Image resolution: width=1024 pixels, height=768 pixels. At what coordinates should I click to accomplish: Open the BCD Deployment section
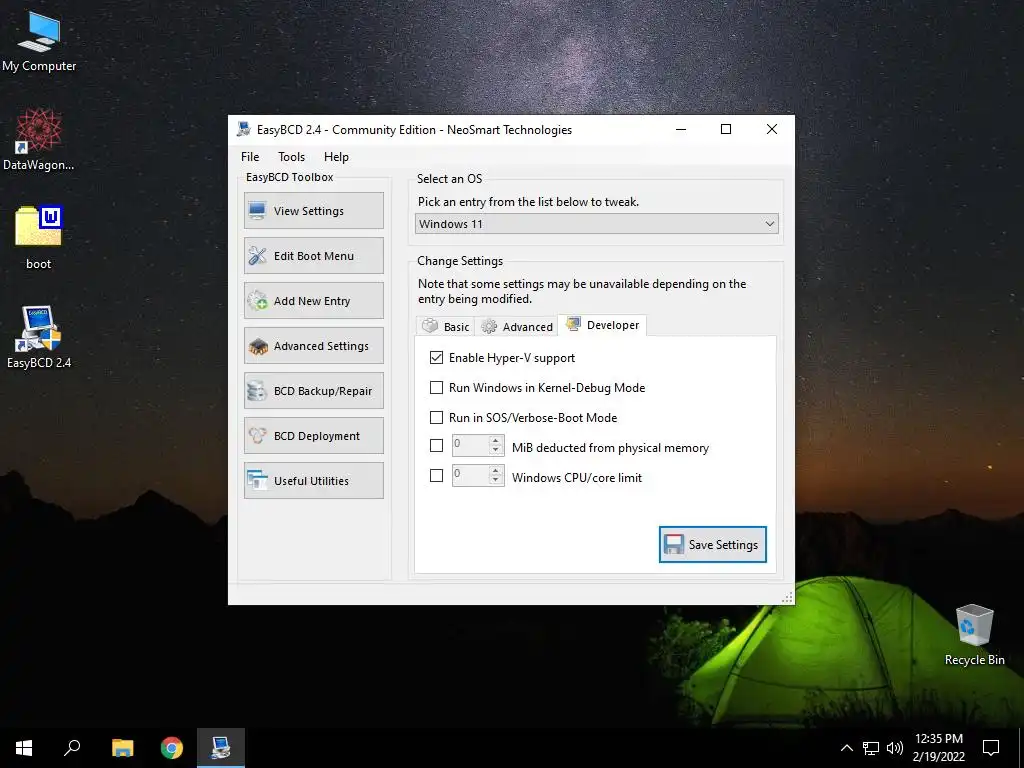[x=313, y=436]
